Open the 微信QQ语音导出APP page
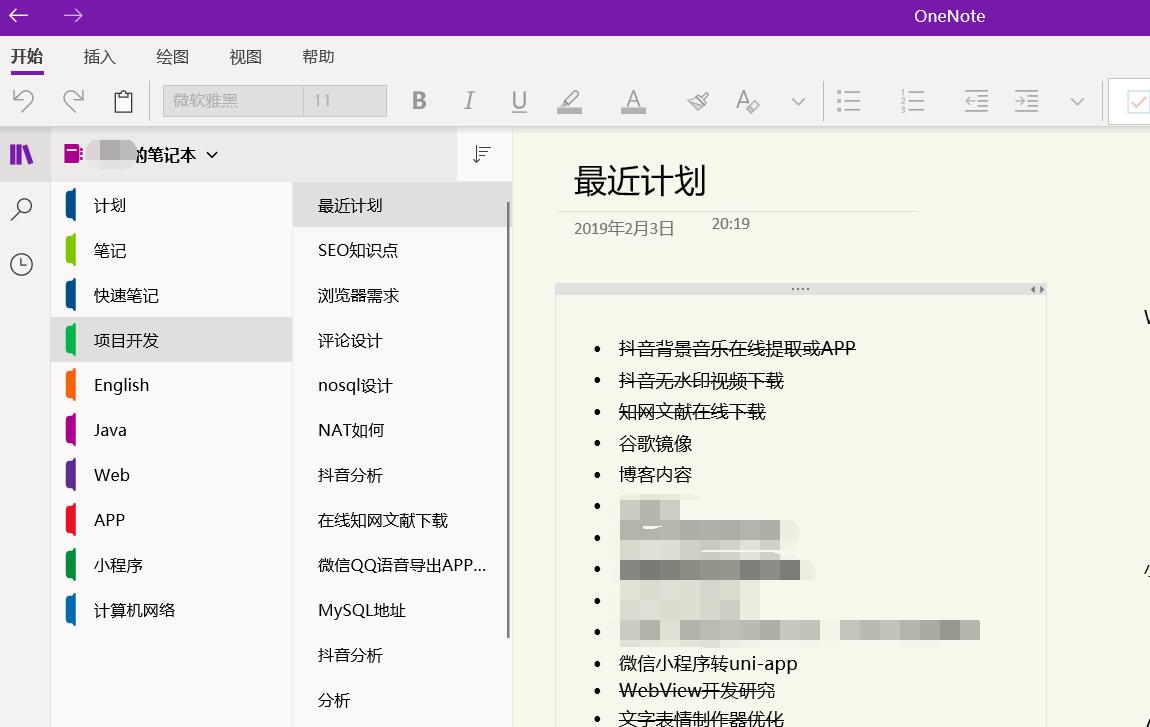Viewport: 1150px width, 727px height. (x=400, y=565)
